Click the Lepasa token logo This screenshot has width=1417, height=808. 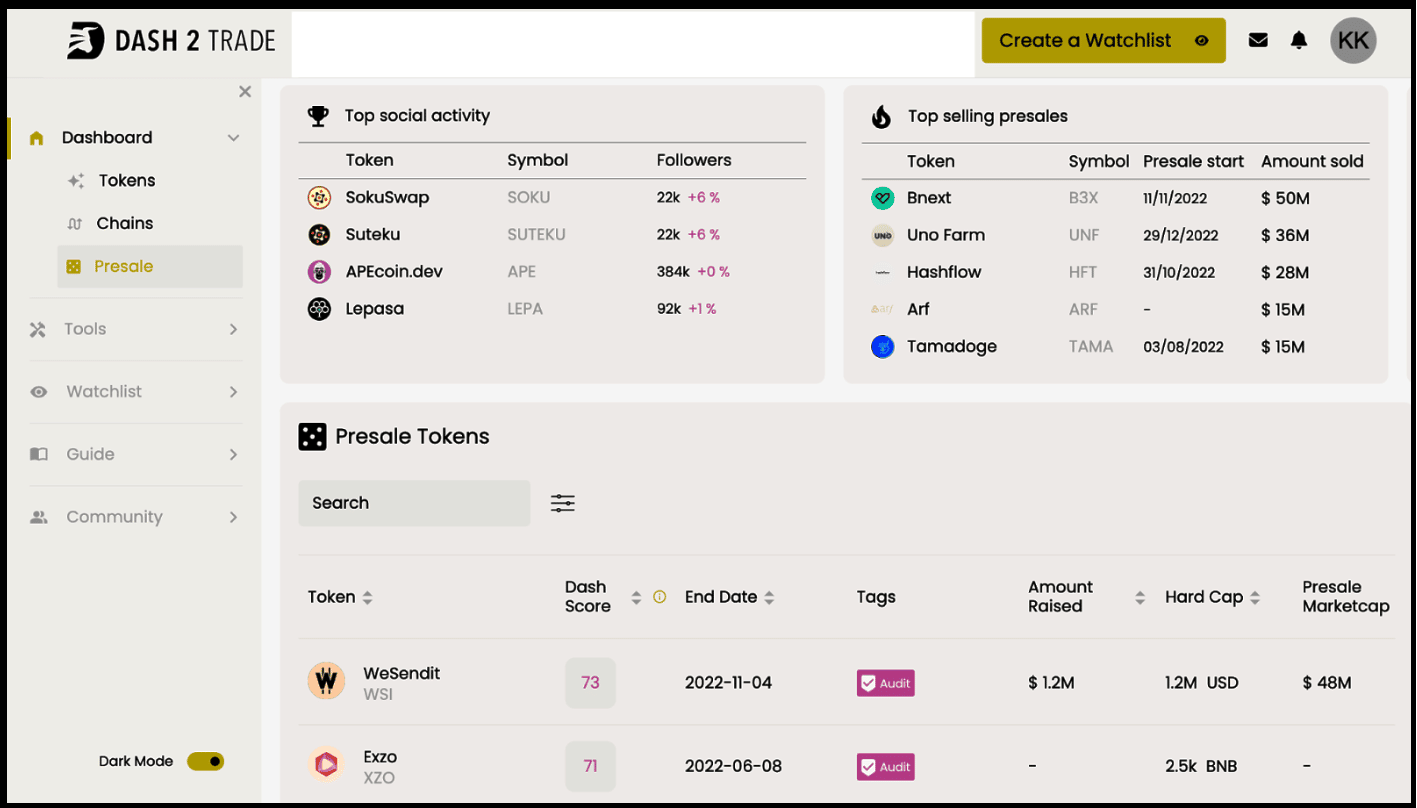click(319, 309)
